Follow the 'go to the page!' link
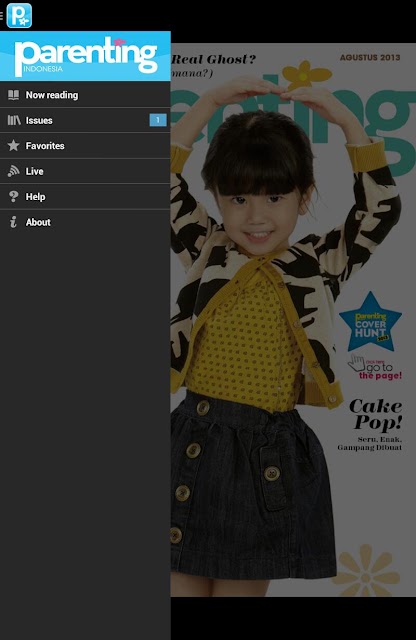416x640 pixels. click(x=376, y=368)
